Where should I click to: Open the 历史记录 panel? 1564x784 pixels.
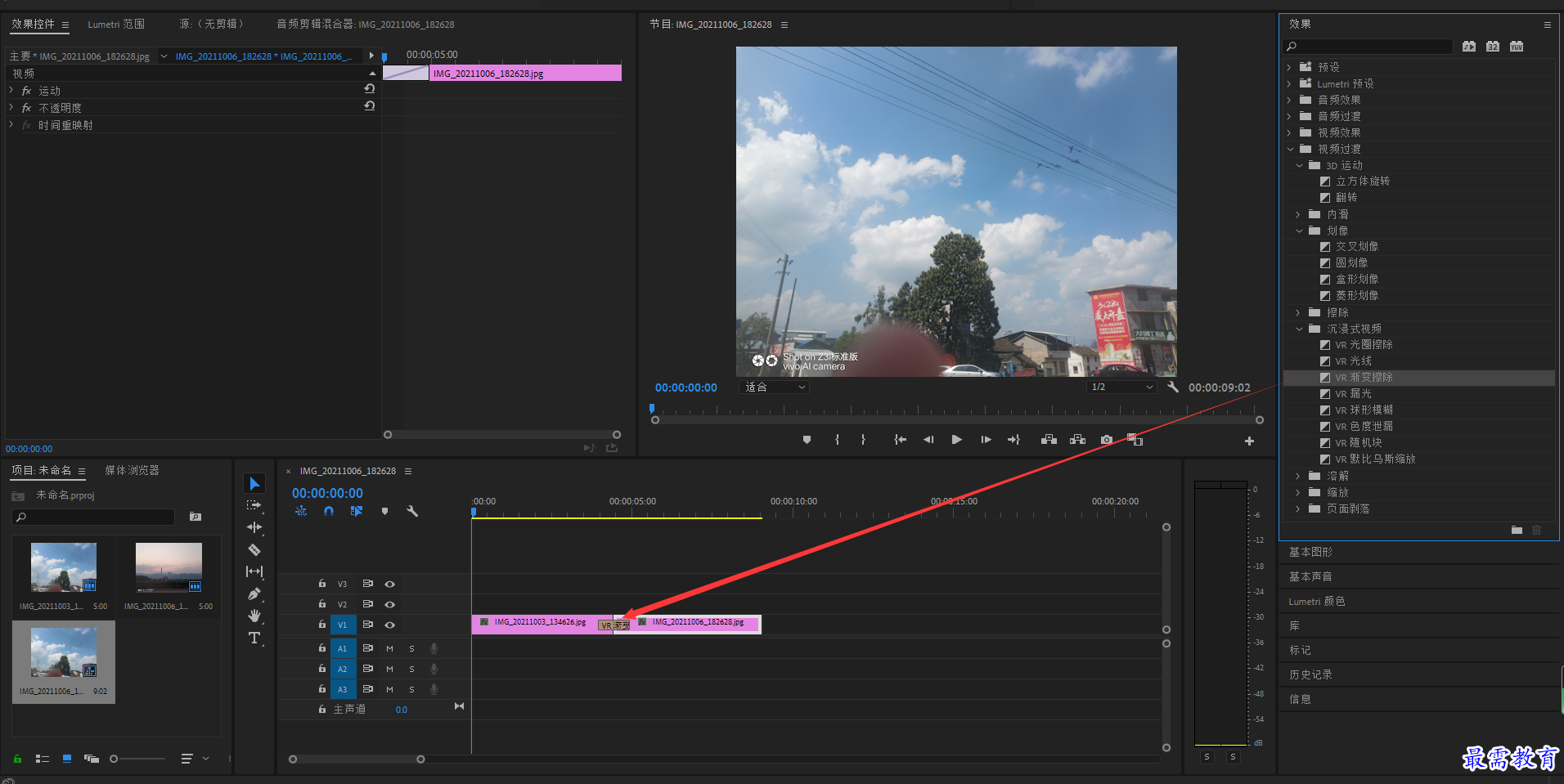pos(1310,674)
